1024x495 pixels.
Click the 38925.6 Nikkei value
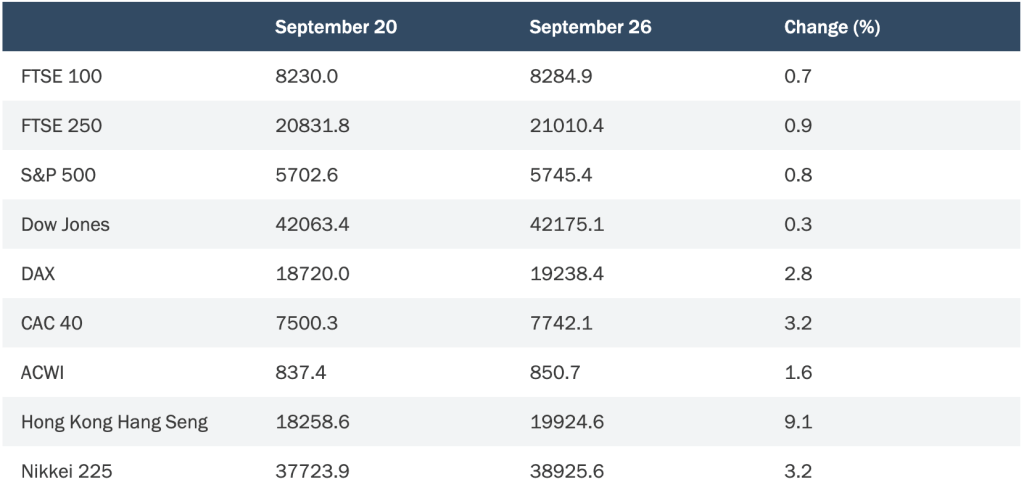pyautogui.click(x=566, y=471)
